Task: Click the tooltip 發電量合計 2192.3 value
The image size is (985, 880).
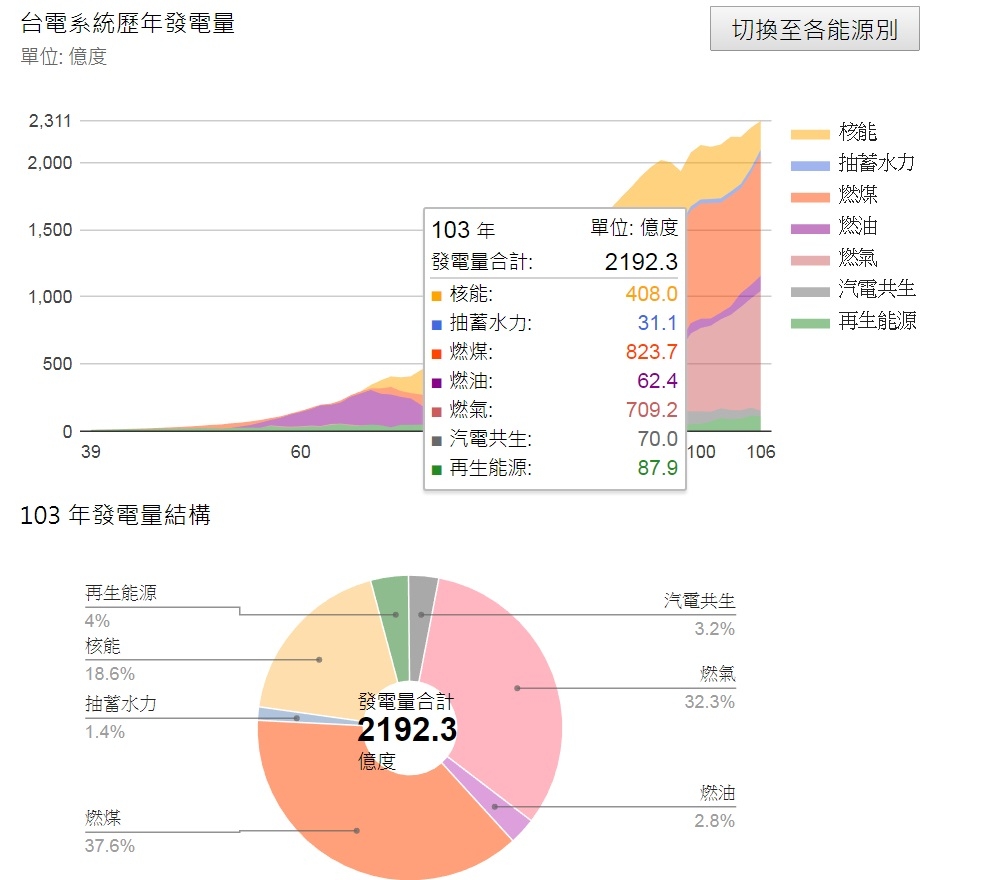Action: 641,262
